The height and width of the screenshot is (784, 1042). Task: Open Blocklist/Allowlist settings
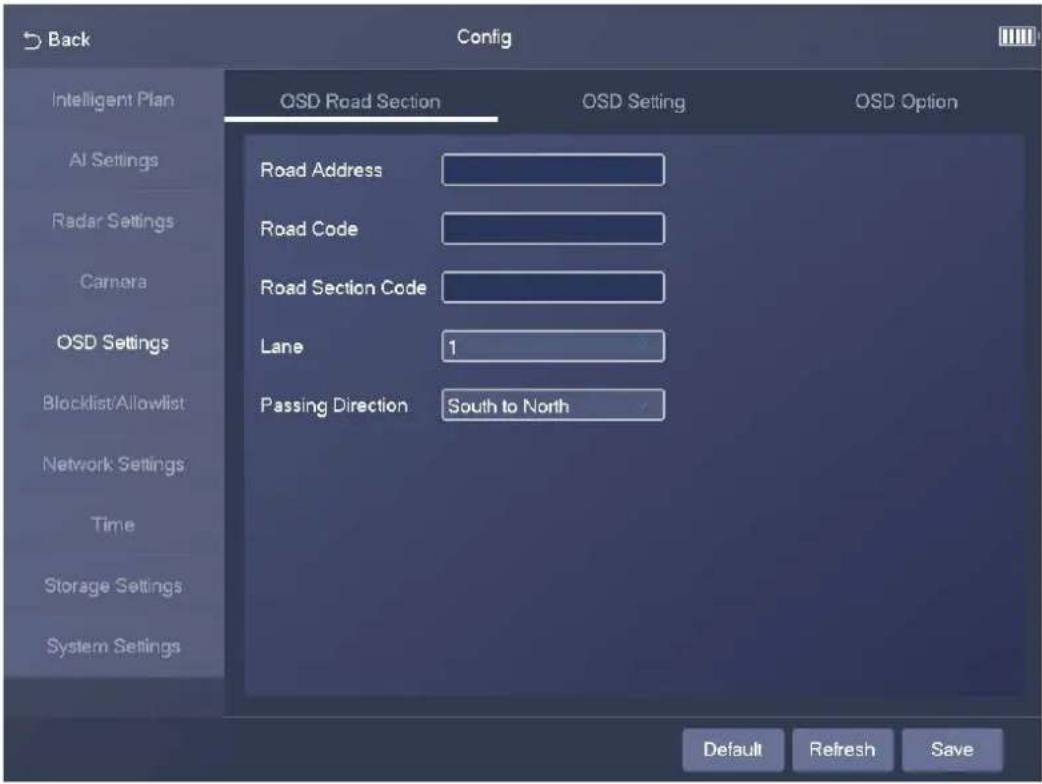[x=113, y=403]
